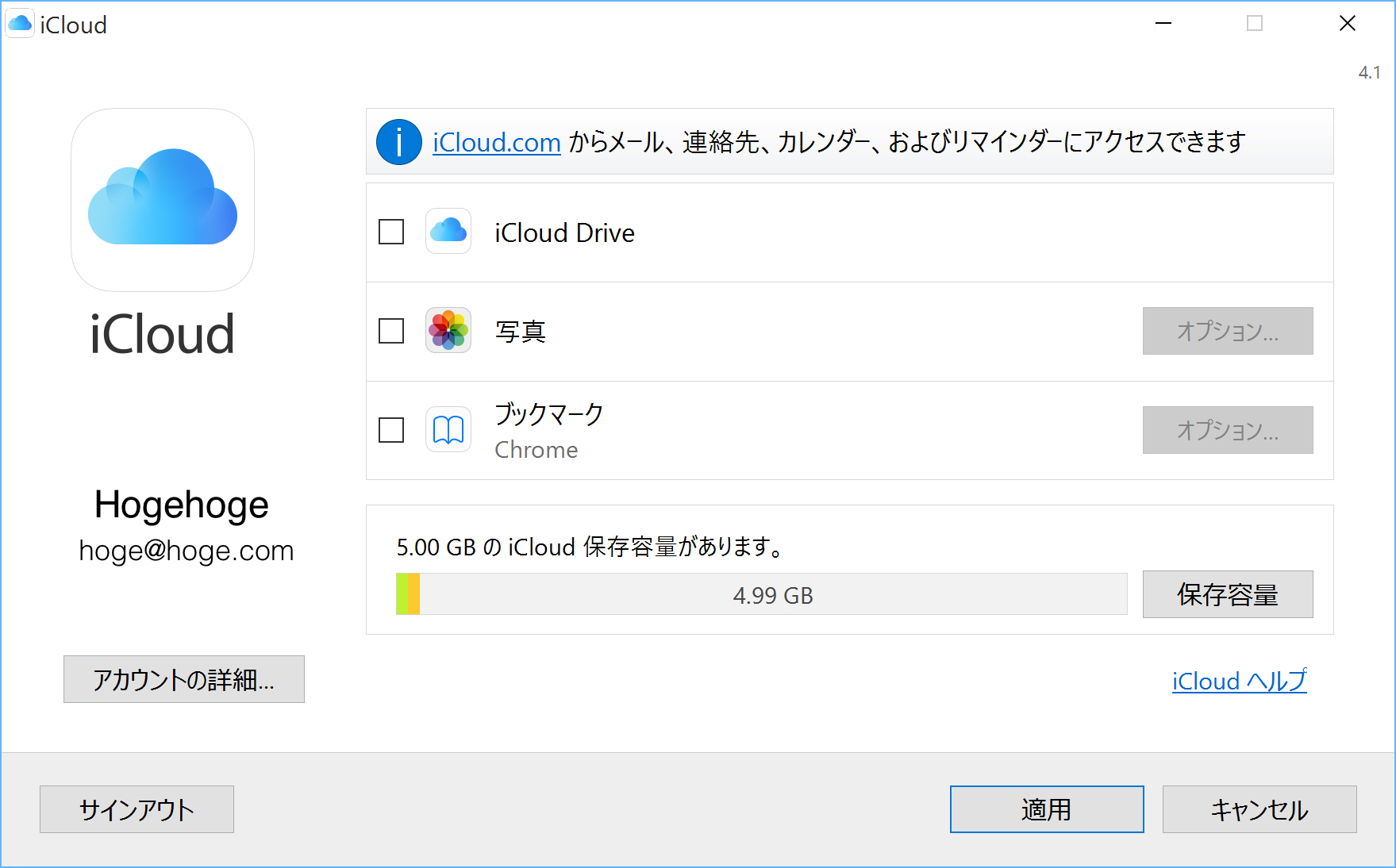Click the 写真 label
The height and width of the screenshot is (868, 1396).
pos(521,331)
